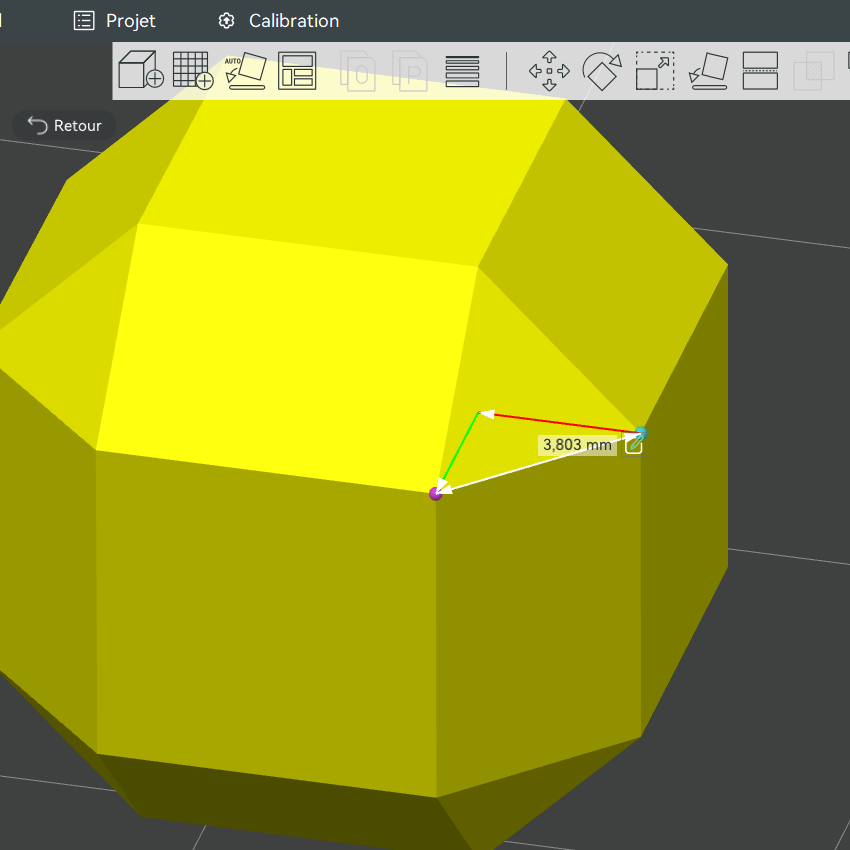Click the Add primitive cube icon
This screenshot has height=850, width=850.
(x=141, y=69)
